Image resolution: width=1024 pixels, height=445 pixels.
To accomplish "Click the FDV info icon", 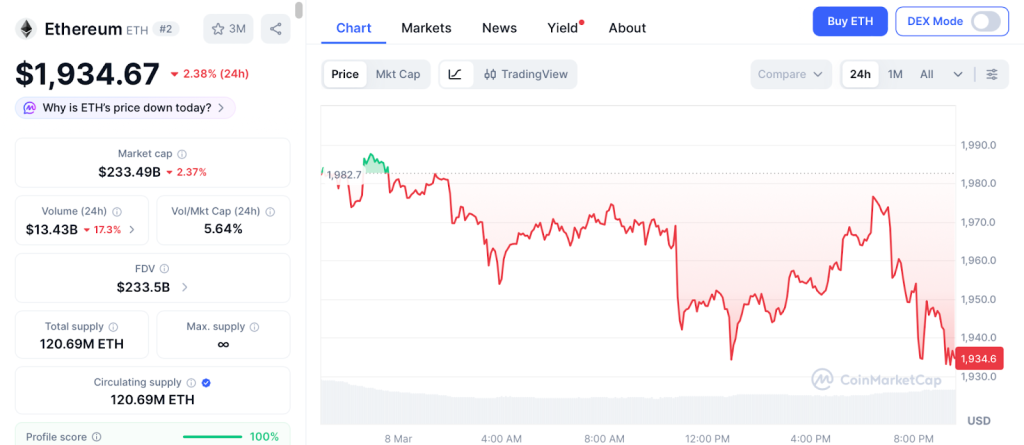I will click(164, 269).
